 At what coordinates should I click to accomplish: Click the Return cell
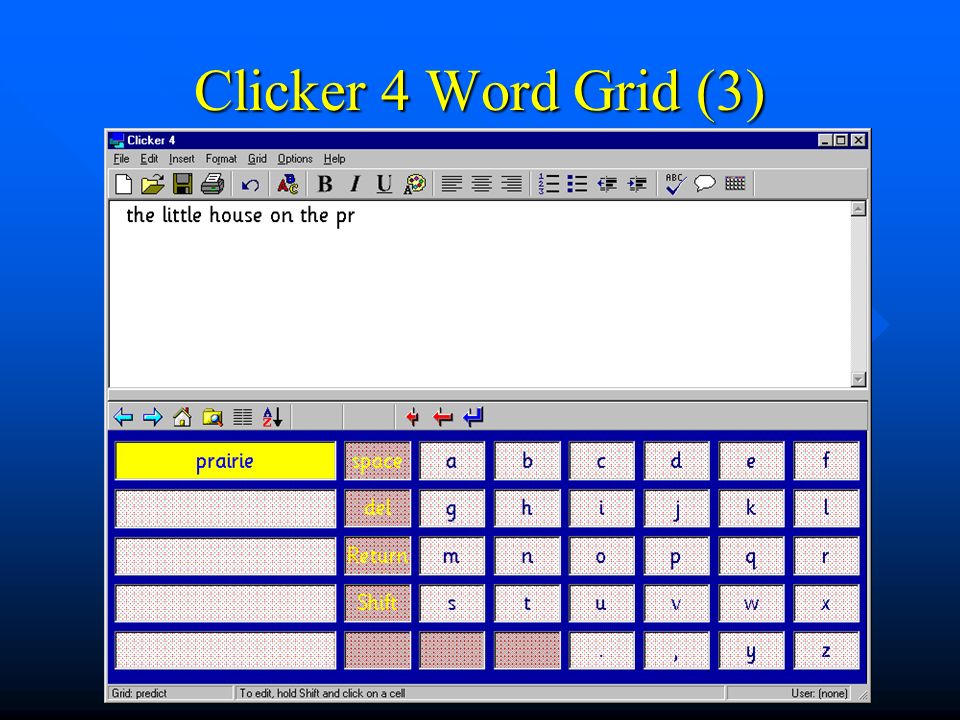(377, 556)
